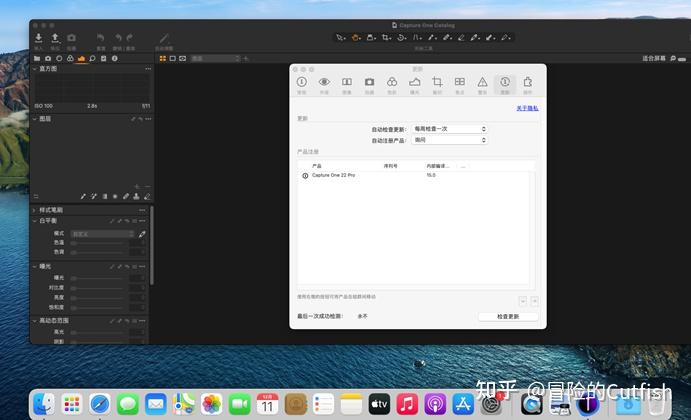Select the Capture One 22 Pro row
The image size is (691, 420).
click(414, 175)
